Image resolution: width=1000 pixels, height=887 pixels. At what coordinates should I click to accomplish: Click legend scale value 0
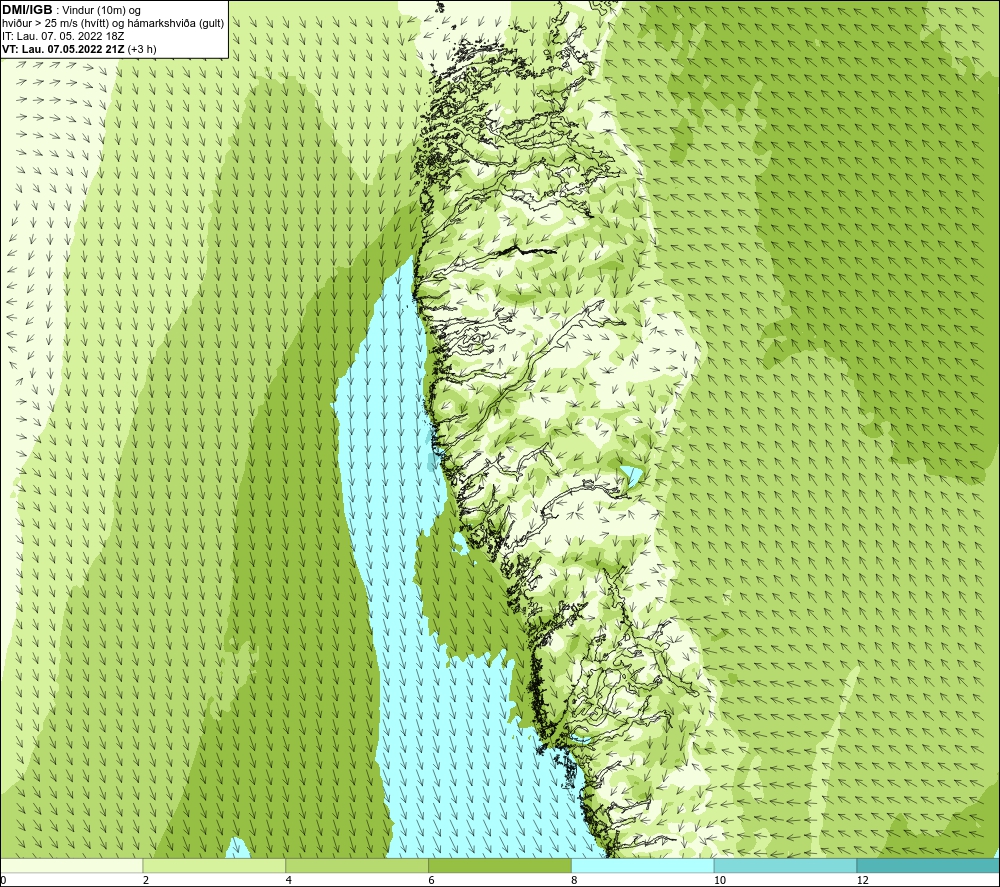point(3,880)
